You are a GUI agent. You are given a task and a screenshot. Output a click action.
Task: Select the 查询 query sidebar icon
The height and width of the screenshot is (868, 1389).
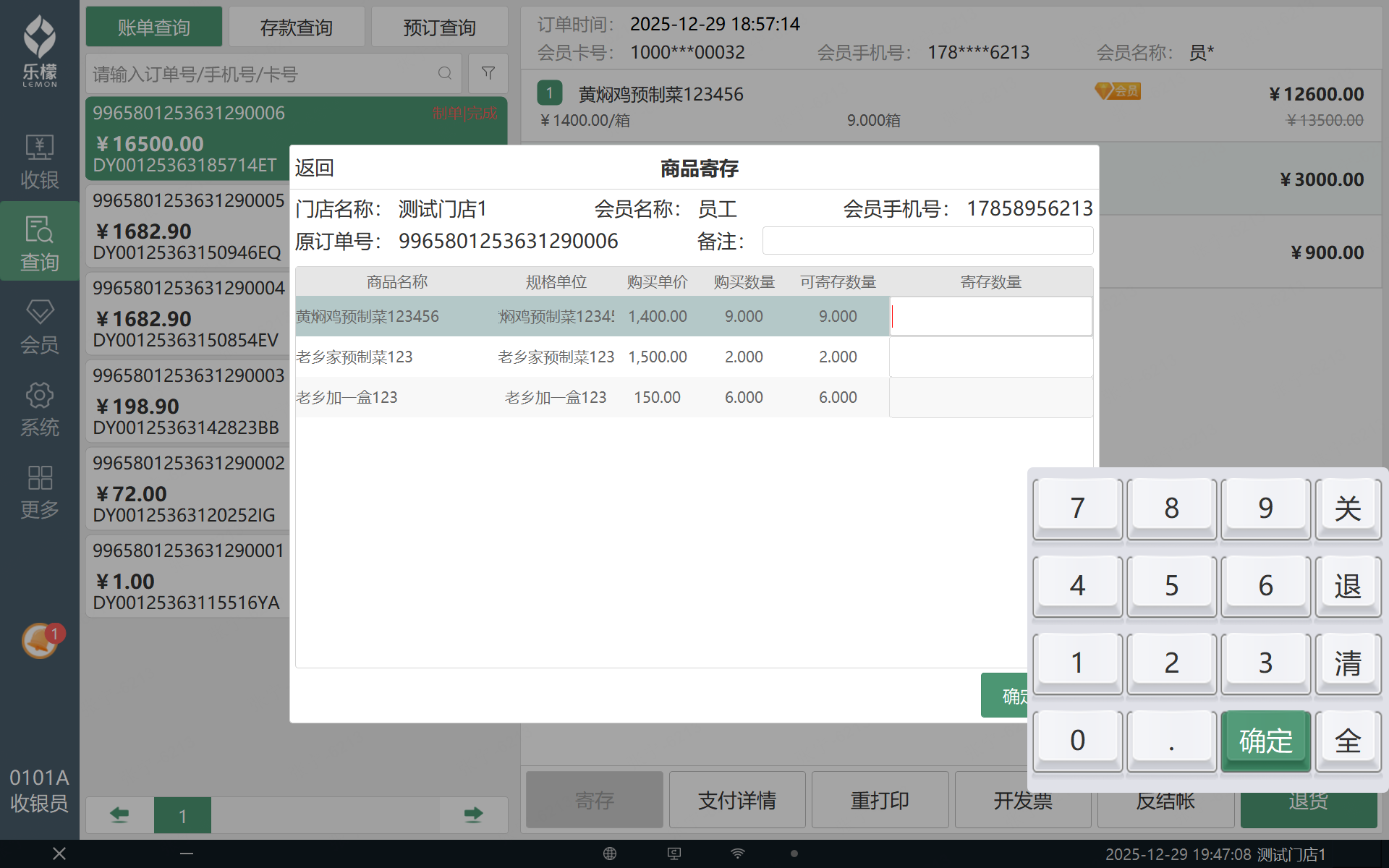[x=39, y=242]
